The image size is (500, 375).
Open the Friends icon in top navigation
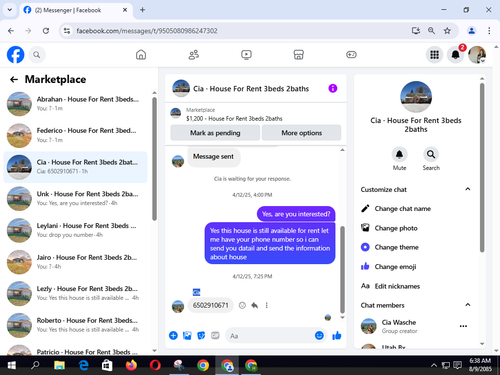pos(194,55)
